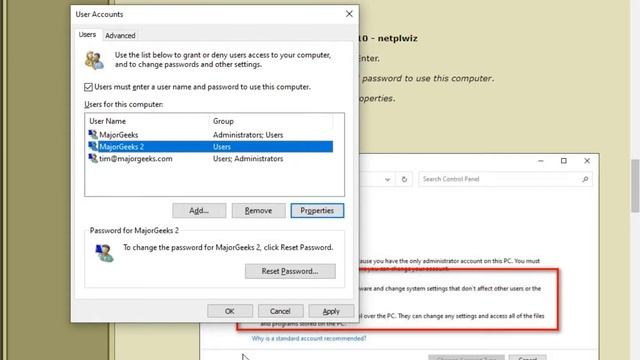Select the Users tab
The height and width of the screenshot is (360, 640).
pyautogui.click(x=87, y=35)
